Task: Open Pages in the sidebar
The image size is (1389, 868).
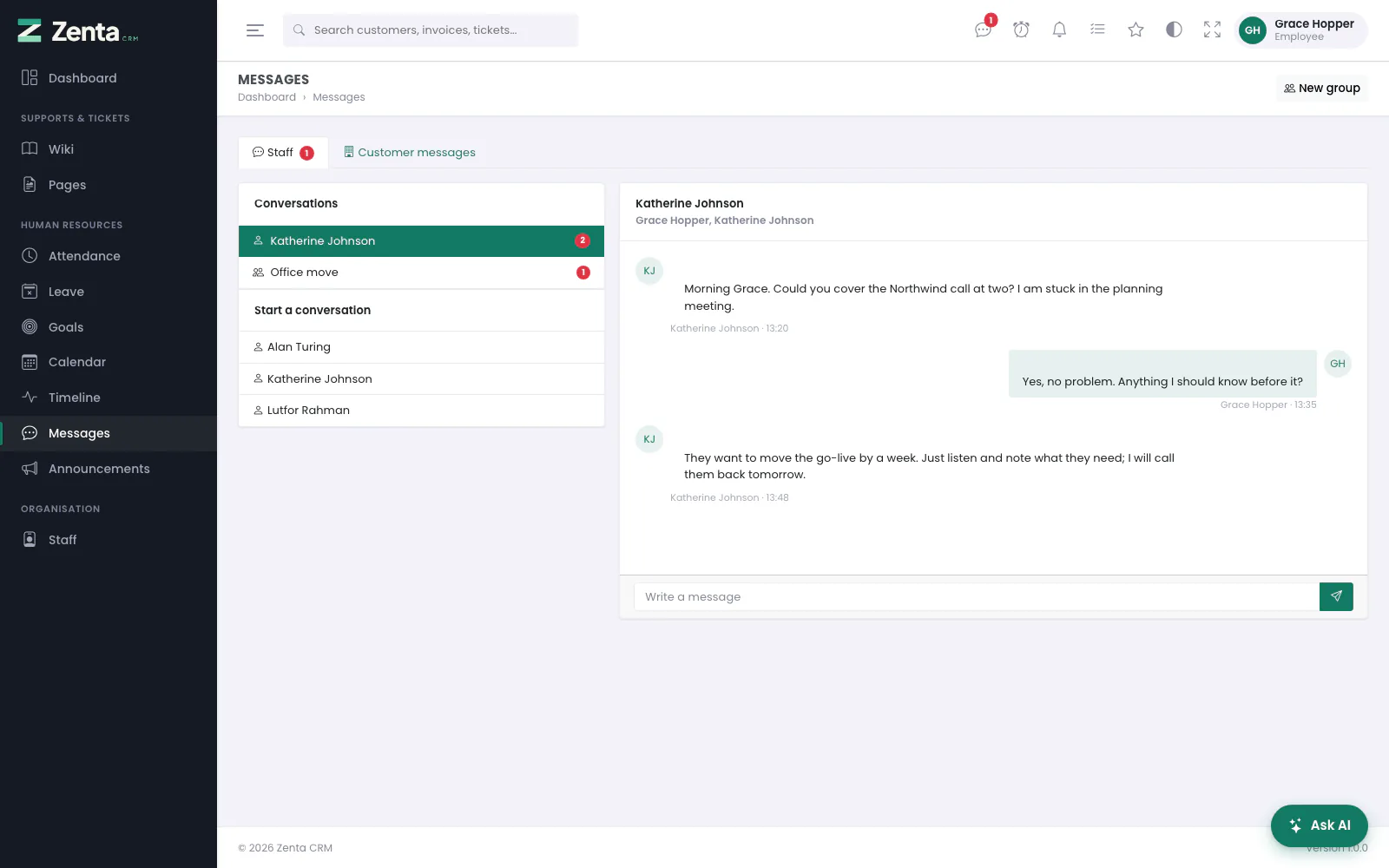Action: 109,185
